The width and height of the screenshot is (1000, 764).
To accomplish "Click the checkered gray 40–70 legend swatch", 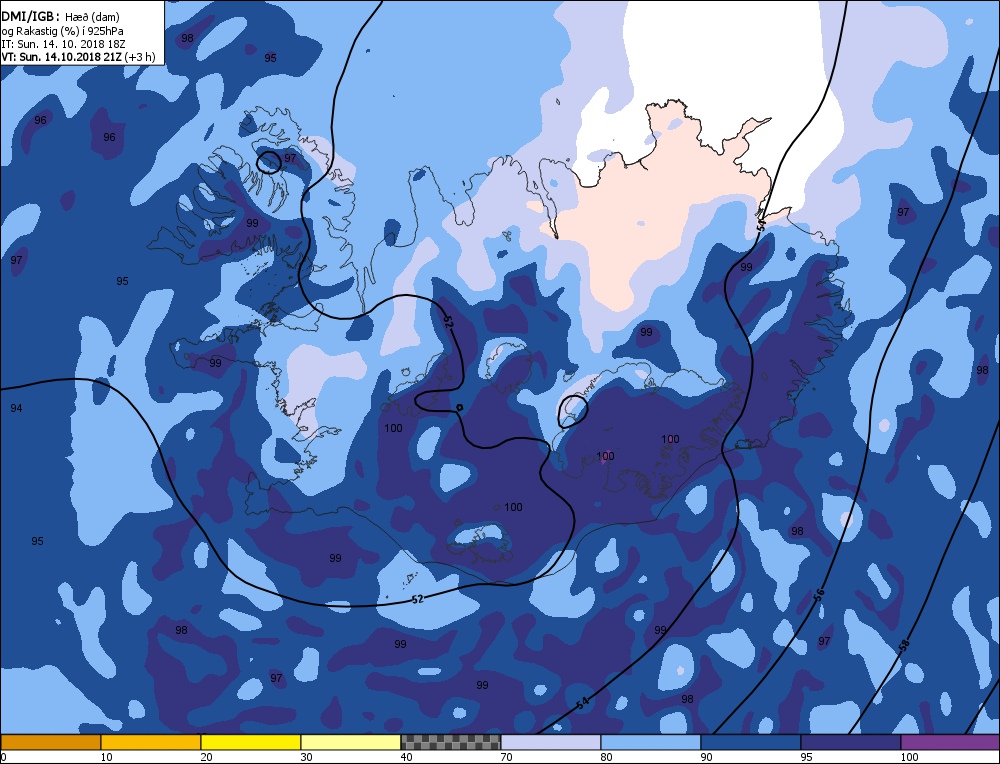I will pos(451,742).
